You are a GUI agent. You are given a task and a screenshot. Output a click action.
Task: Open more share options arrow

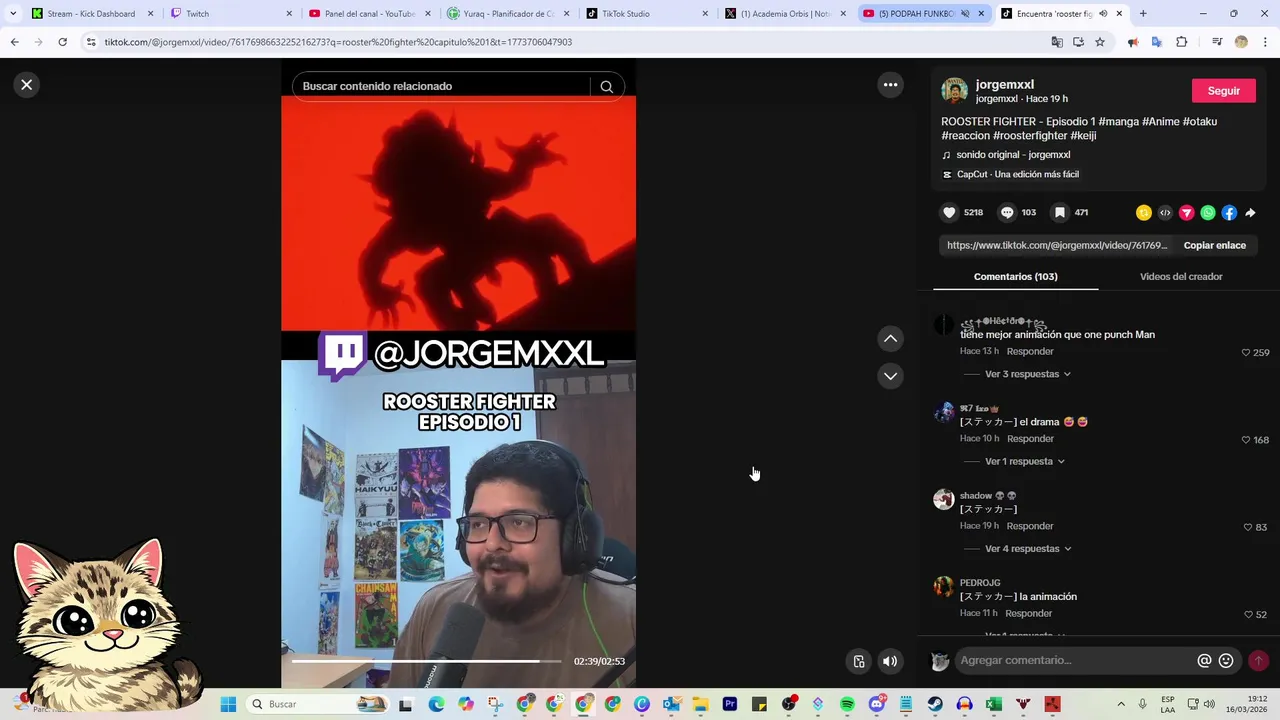point(1250,213)
